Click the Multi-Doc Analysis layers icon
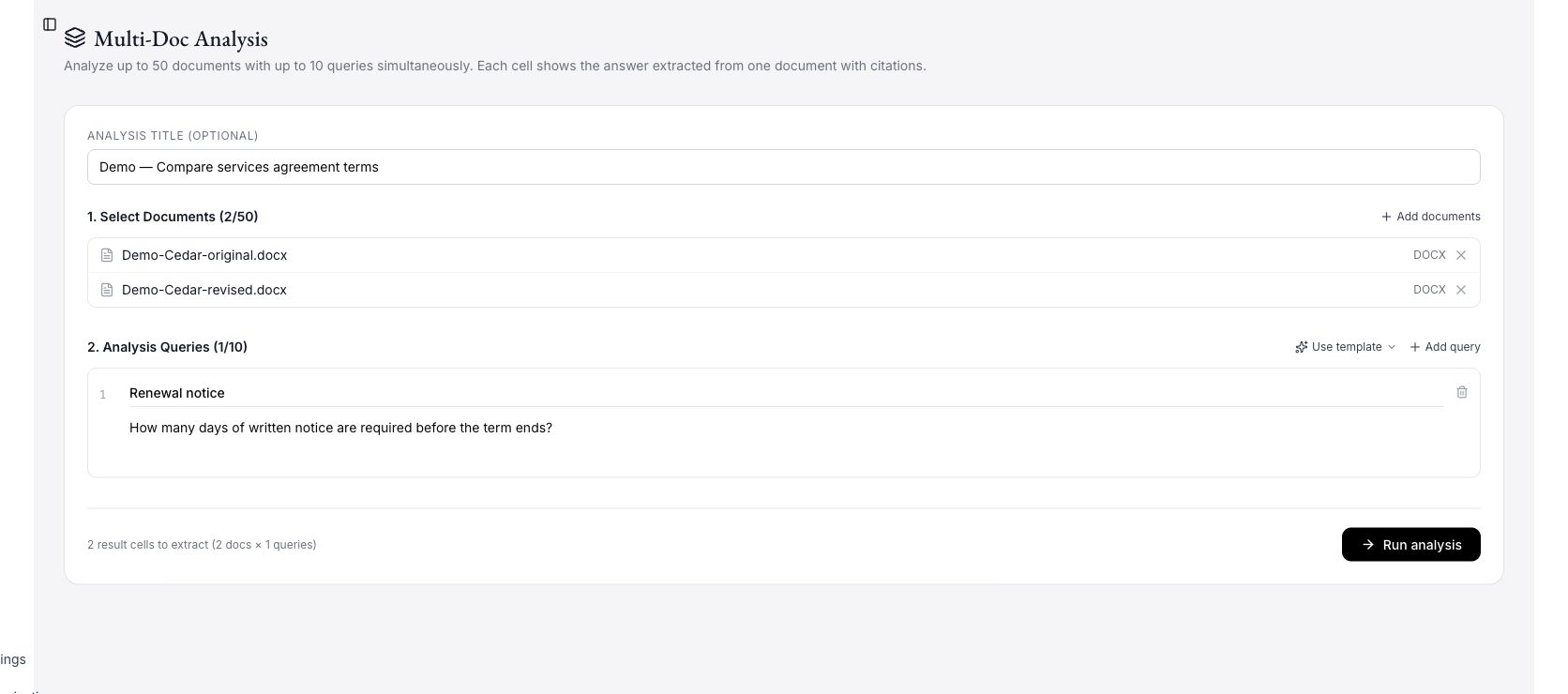1568x694 pixels. [x=75, y=38]
